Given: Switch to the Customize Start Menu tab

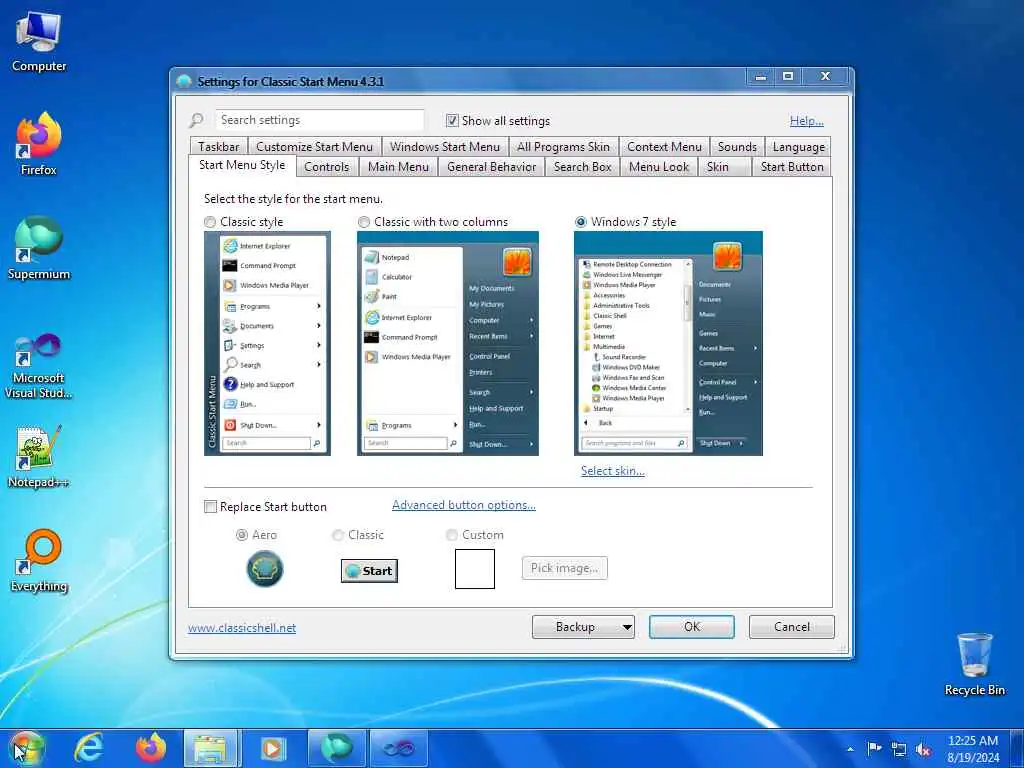Looking at the screenshot, I should click(314, 147).
